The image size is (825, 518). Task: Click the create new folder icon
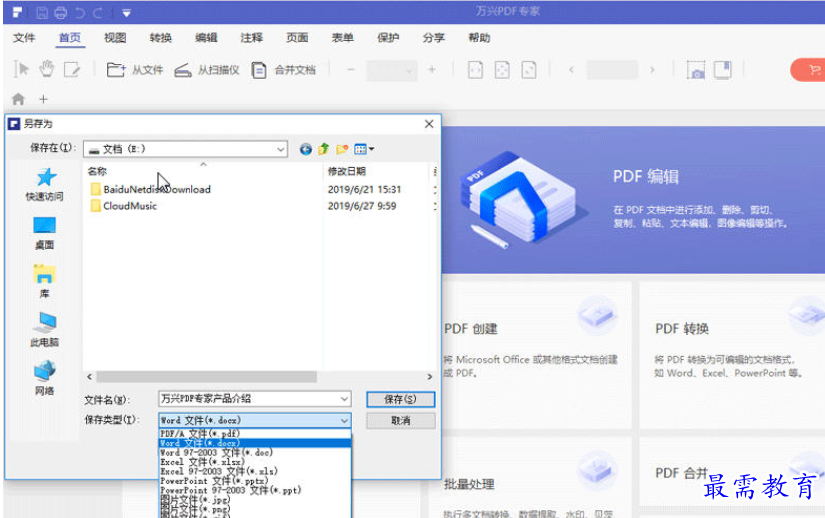click(342, 149)
